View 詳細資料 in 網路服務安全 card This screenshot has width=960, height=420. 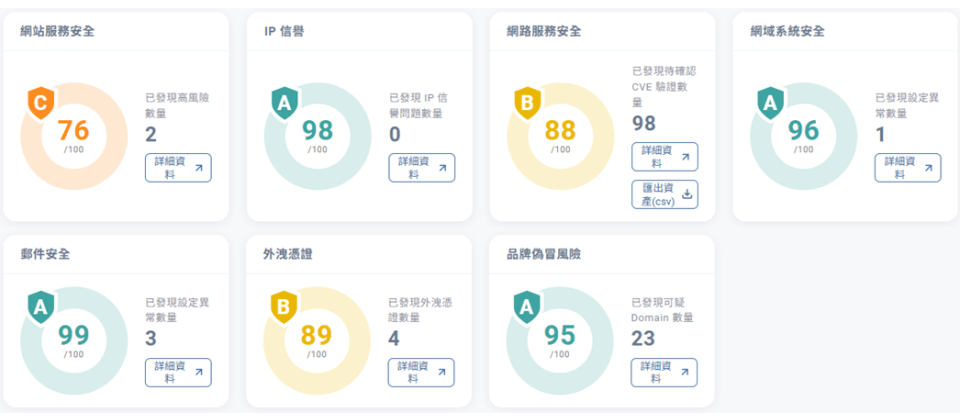point(664,157)
